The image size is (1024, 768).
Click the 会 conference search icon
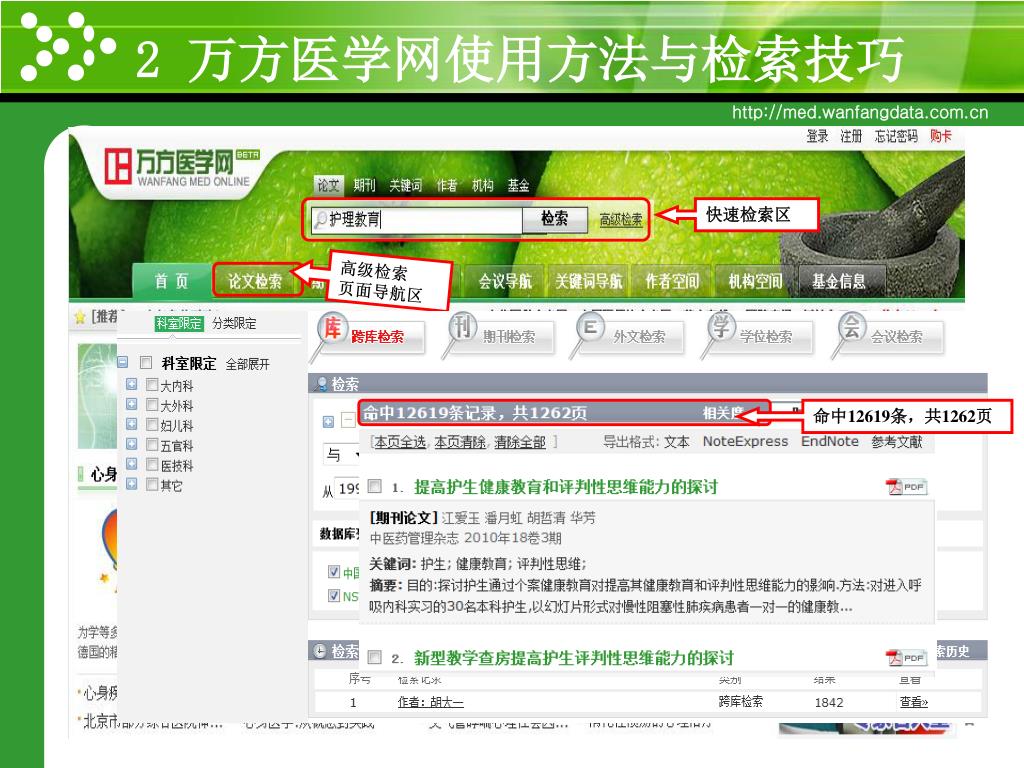tap(852, 327)
